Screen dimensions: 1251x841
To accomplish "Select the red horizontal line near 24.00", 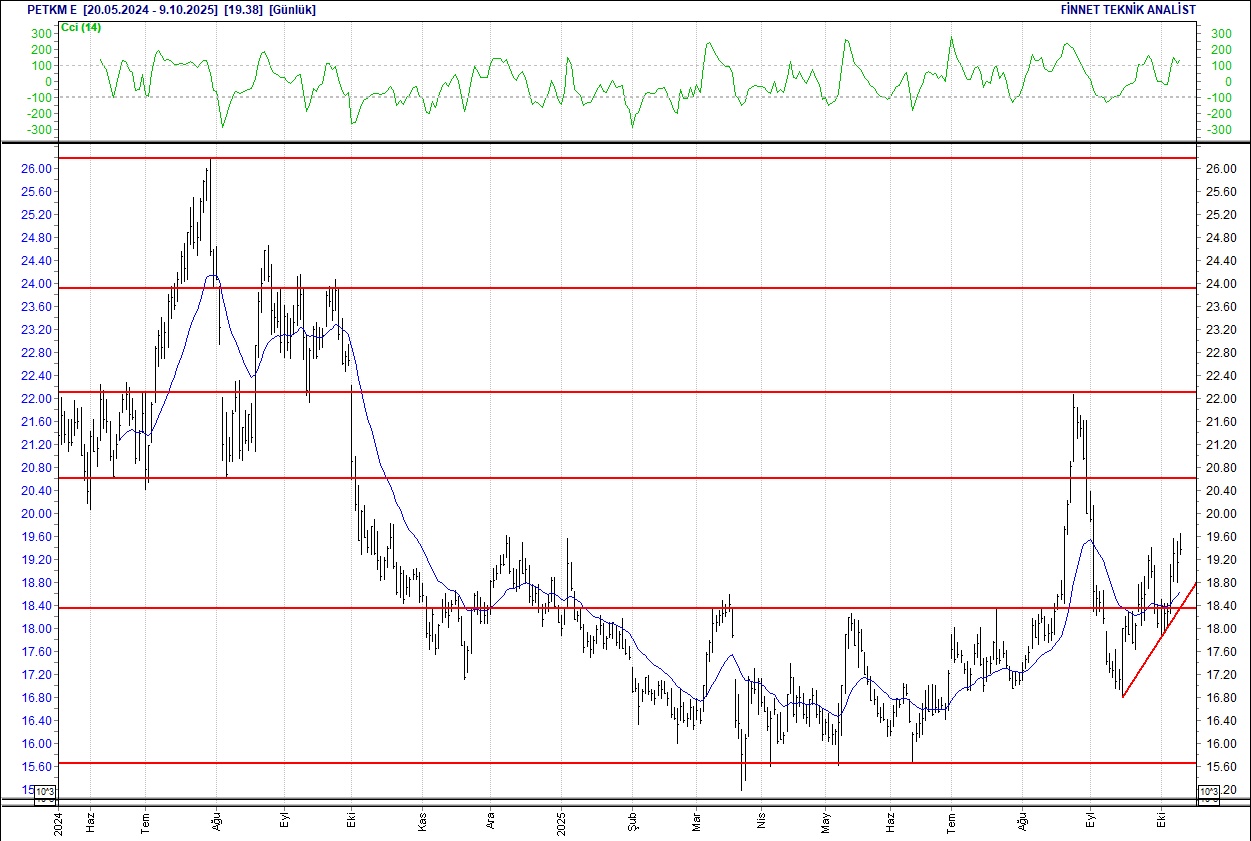I will click(600, 288).
